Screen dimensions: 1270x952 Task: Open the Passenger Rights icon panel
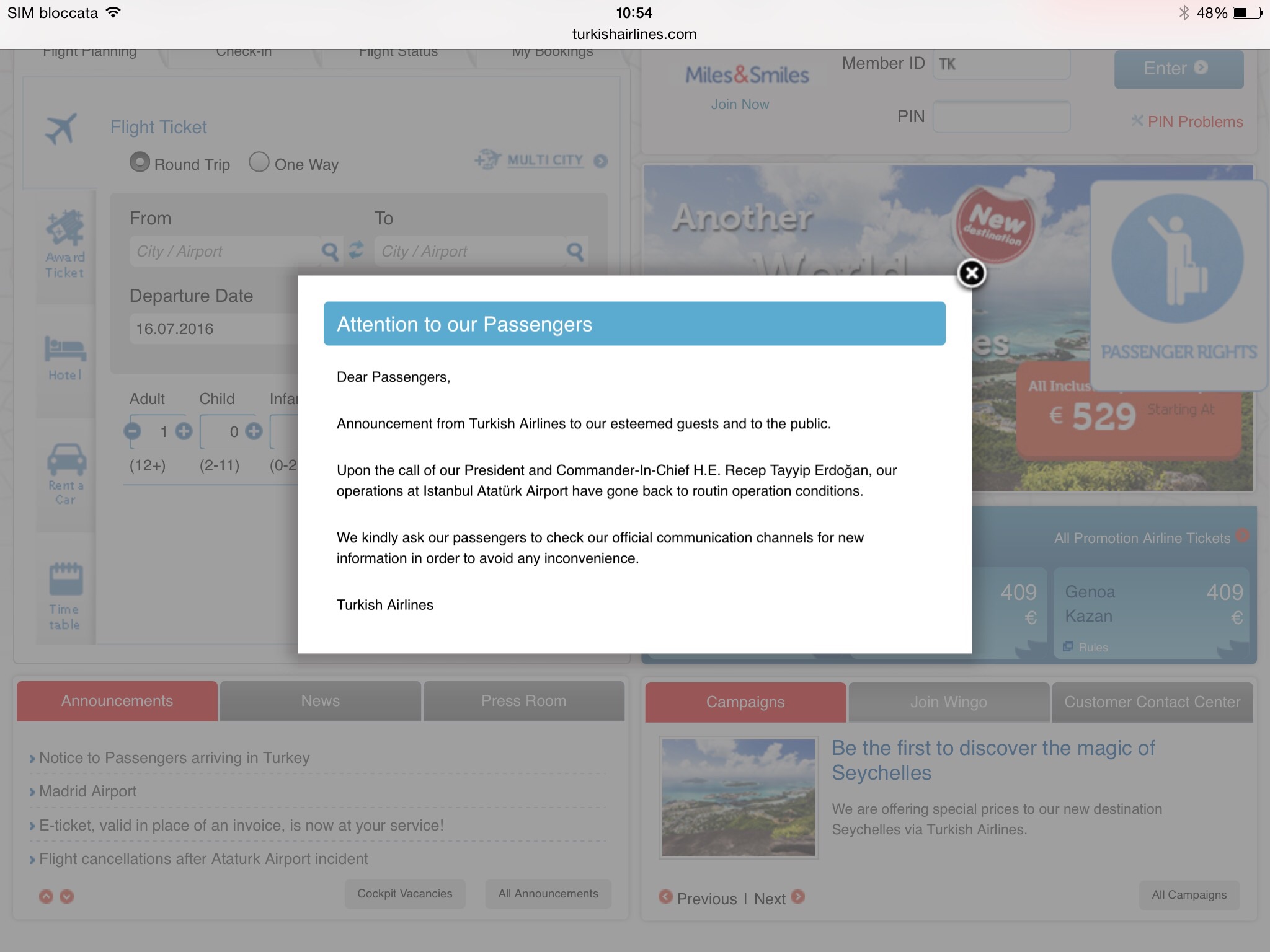click(1178, 285)
